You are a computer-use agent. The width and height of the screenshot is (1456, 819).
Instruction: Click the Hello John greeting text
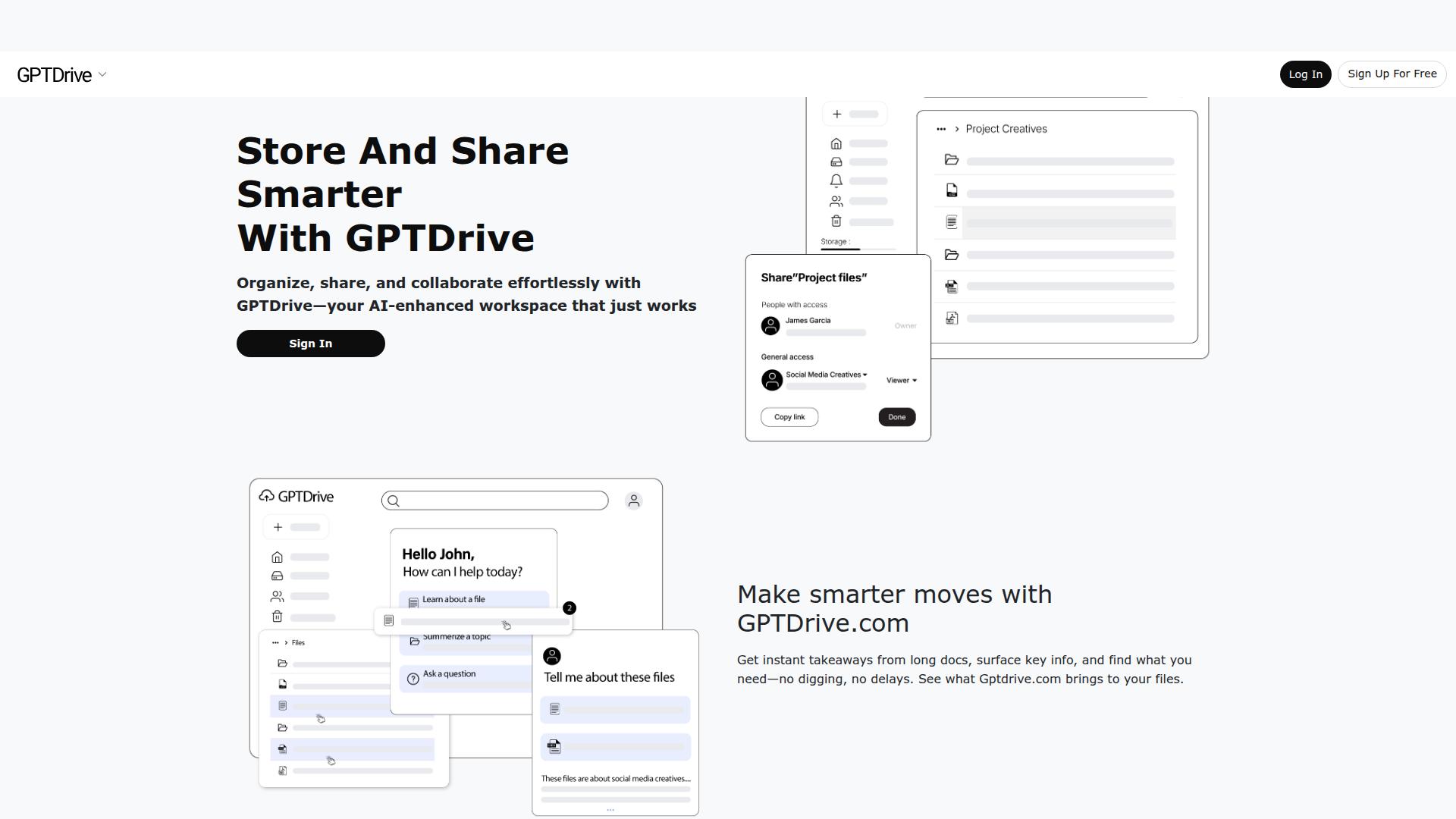coord(438,554)
